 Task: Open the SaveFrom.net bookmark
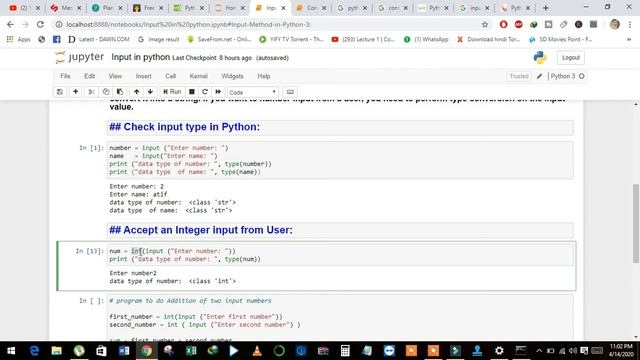coord(219,39)
